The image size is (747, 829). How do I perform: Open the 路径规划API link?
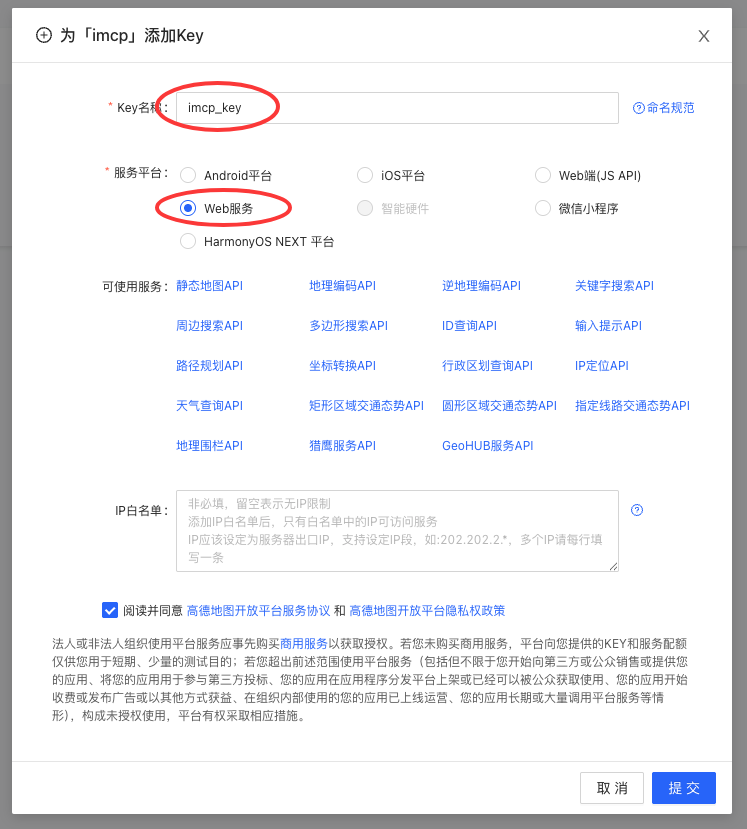[209, 366]
